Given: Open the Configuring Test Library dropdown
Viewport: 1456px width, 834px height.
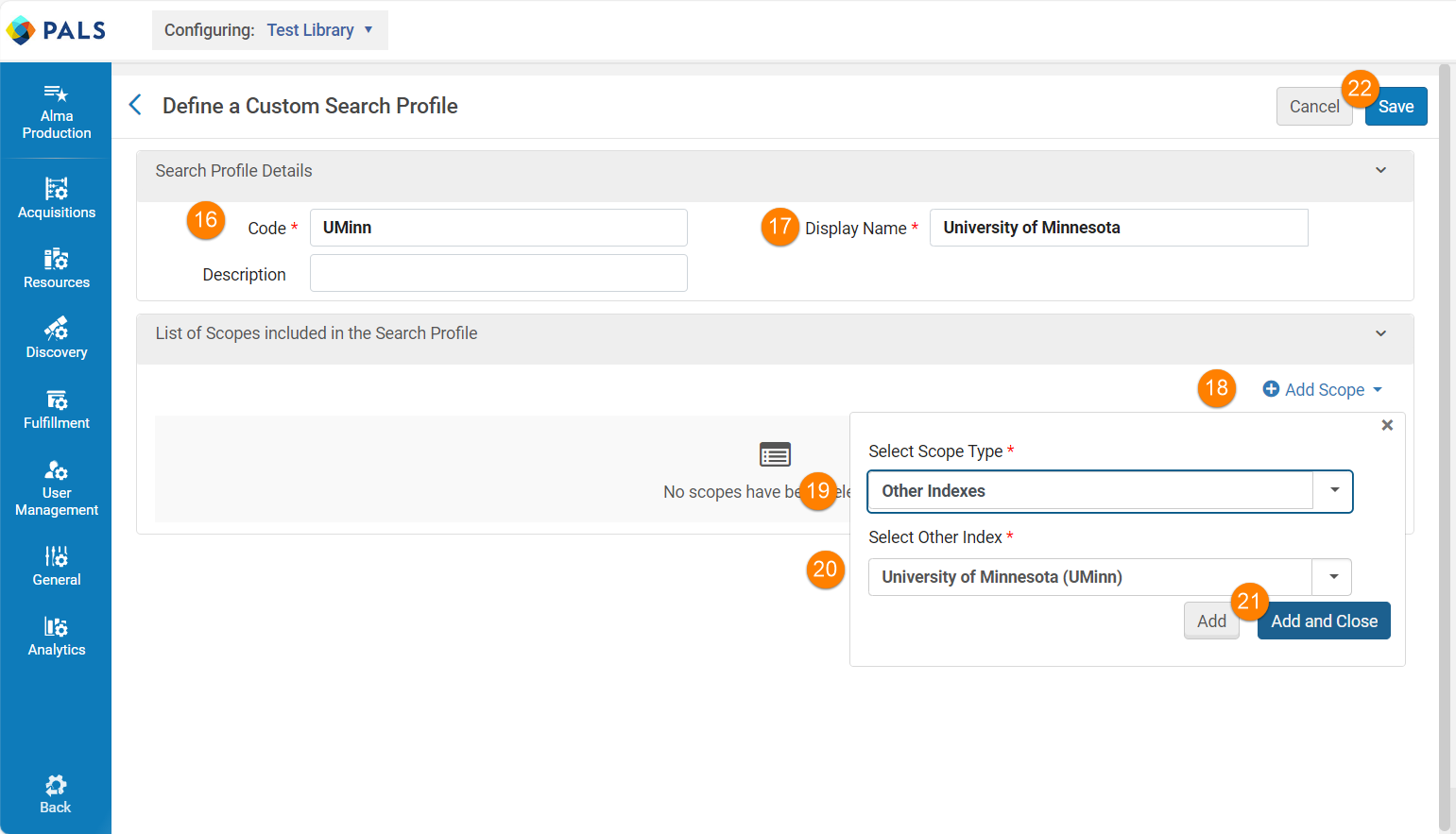Looking at the screenshot, I should click(269, 30).
